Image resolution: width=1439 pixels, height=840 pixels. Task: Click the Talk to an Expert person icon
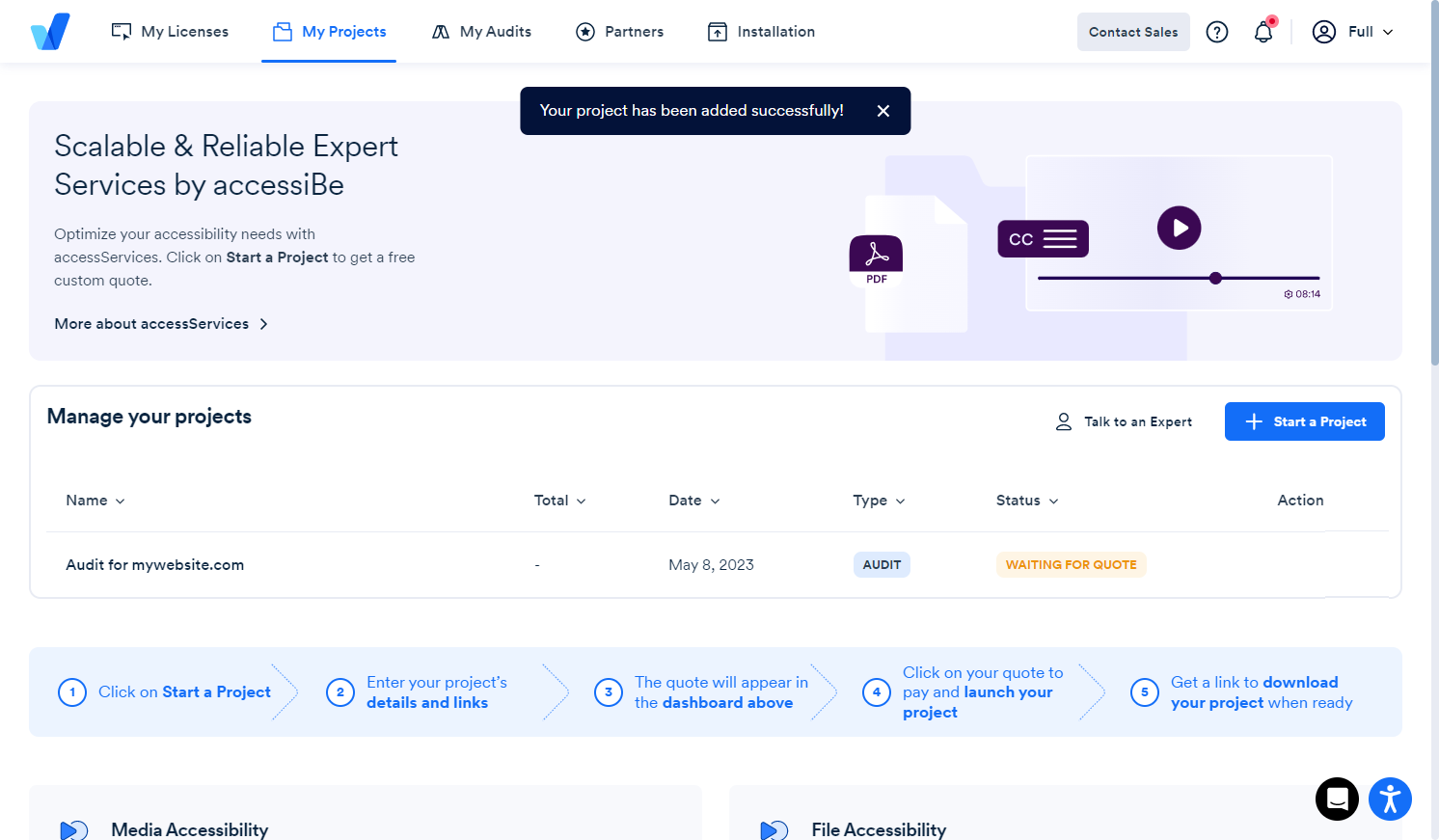tap(1064, 420)
